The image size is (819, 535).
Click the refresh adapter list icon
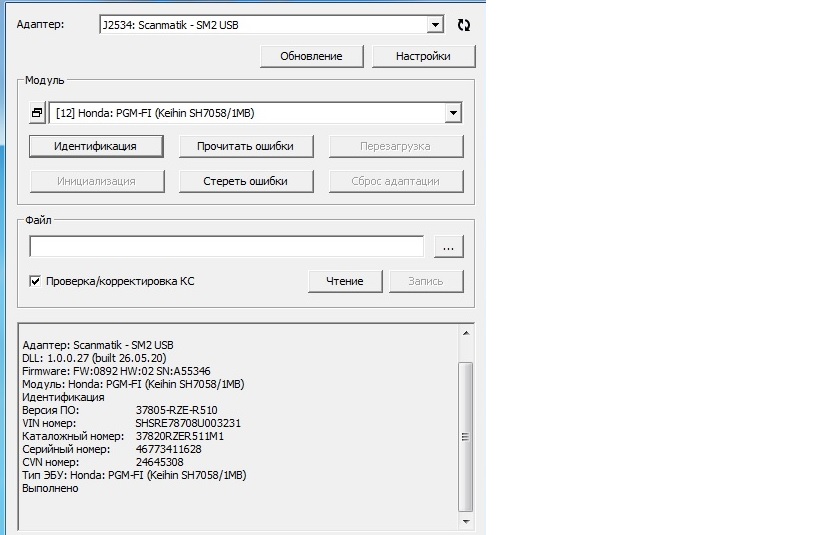pyautogui.click(x=463, y=25)
